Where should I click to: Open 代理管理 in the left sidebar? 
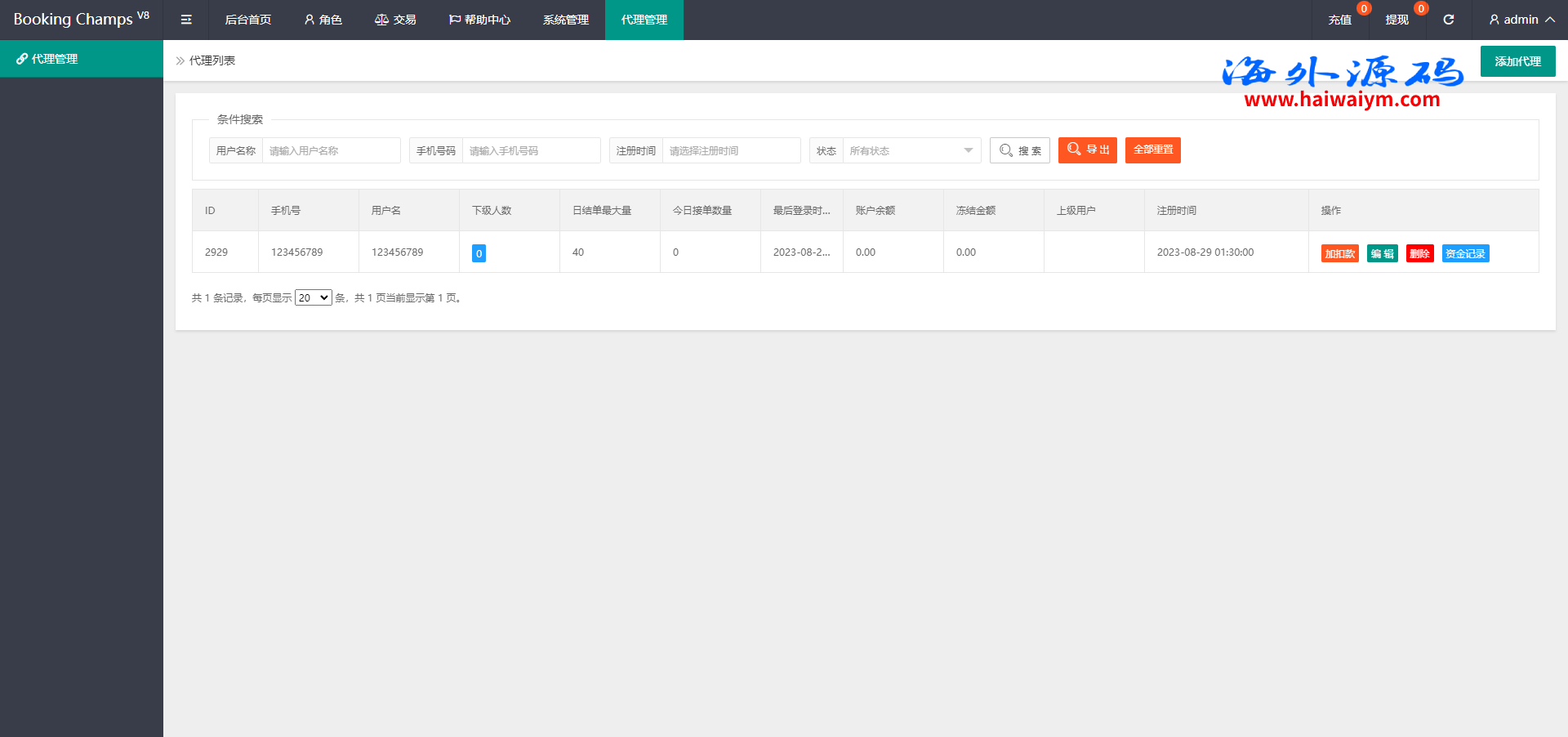coord(82,59)
